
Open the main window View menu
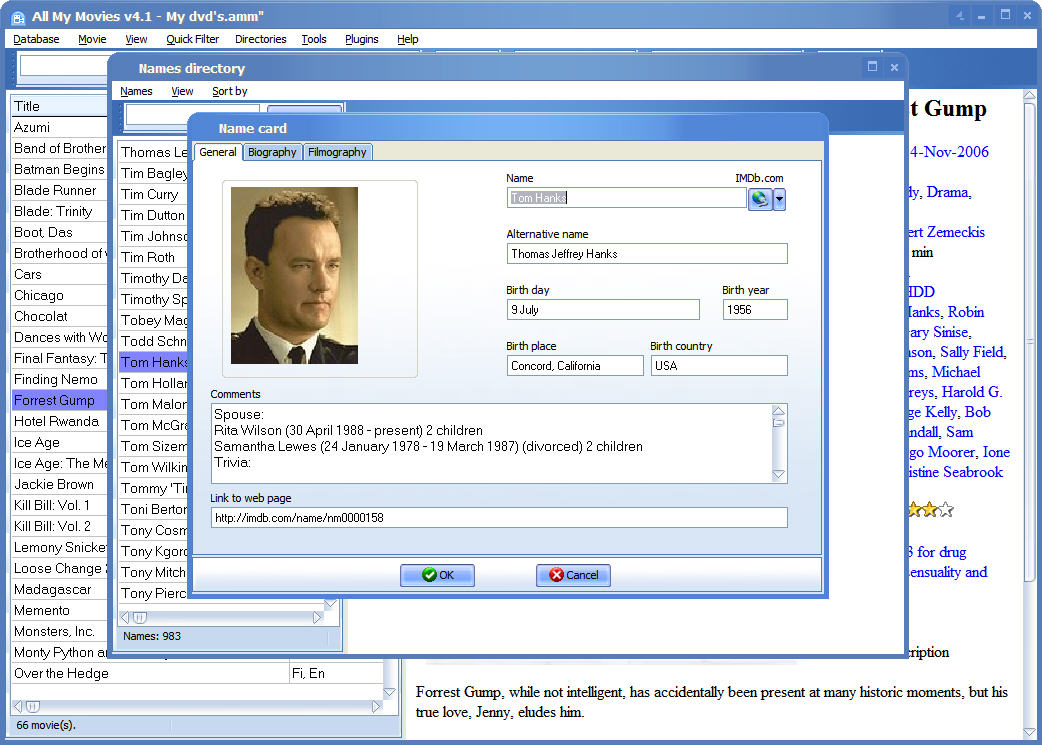pos(136,39)
